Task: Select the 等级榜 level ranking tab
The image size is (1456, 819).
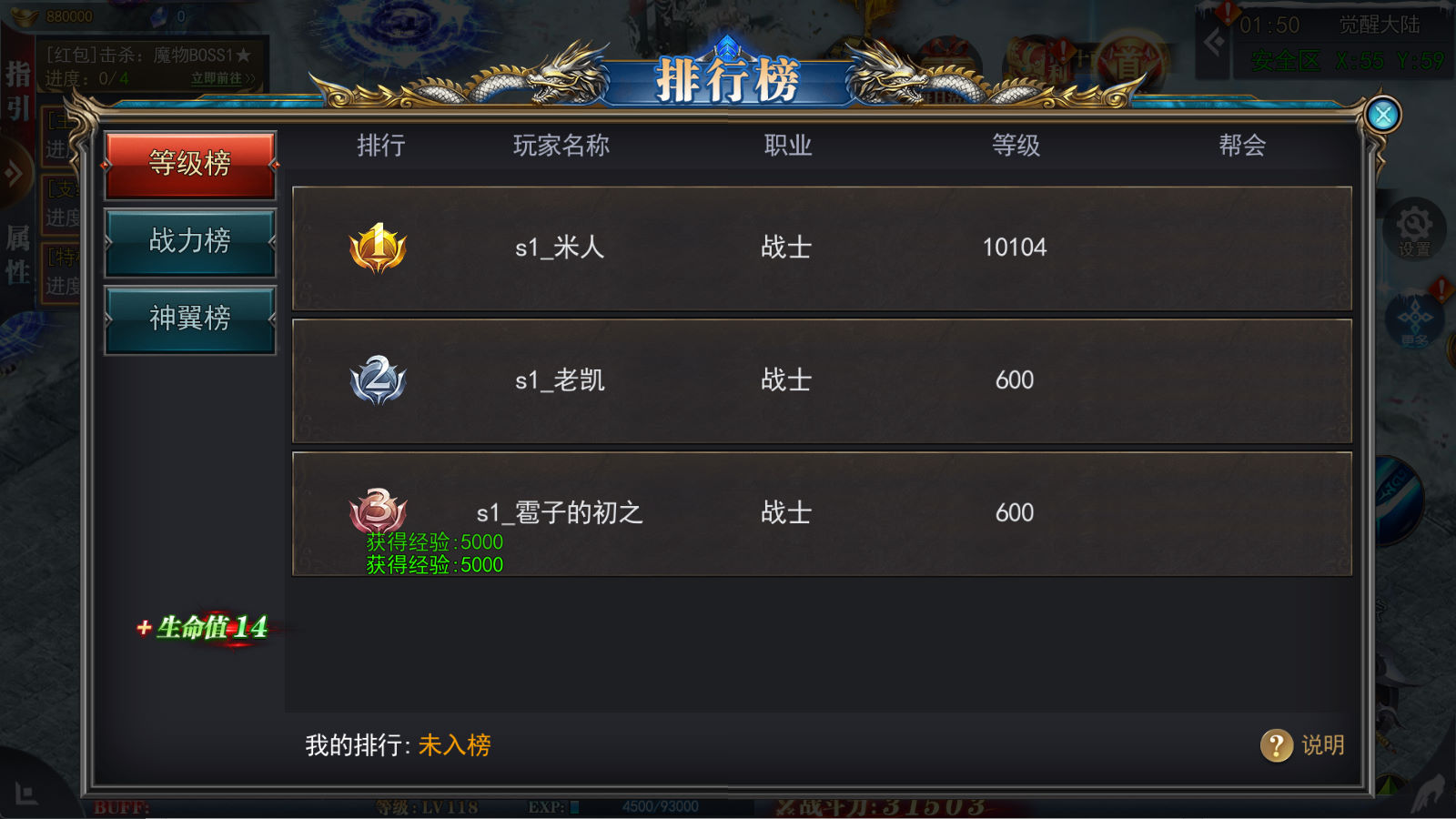Action: click(190, 165)
